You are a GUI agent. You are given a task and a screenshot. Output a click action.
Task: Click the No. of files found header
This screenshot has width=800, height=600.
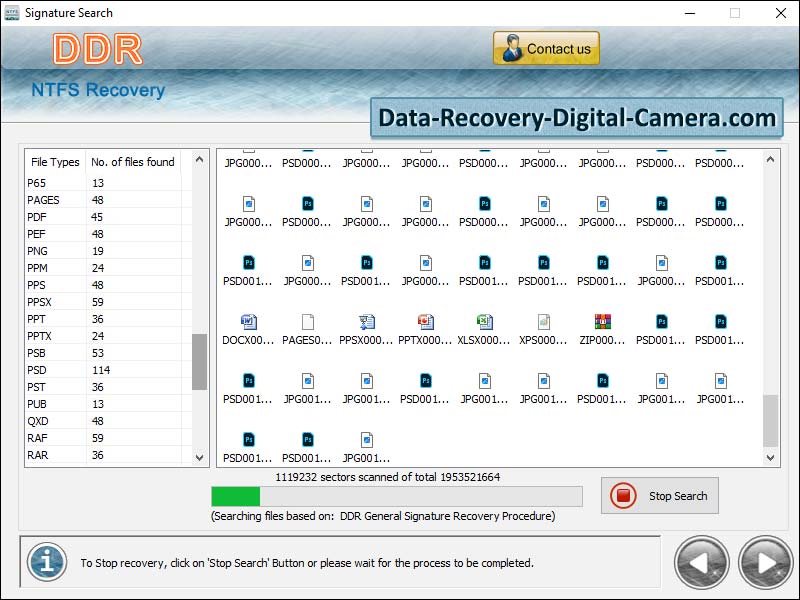coord(132,162)
